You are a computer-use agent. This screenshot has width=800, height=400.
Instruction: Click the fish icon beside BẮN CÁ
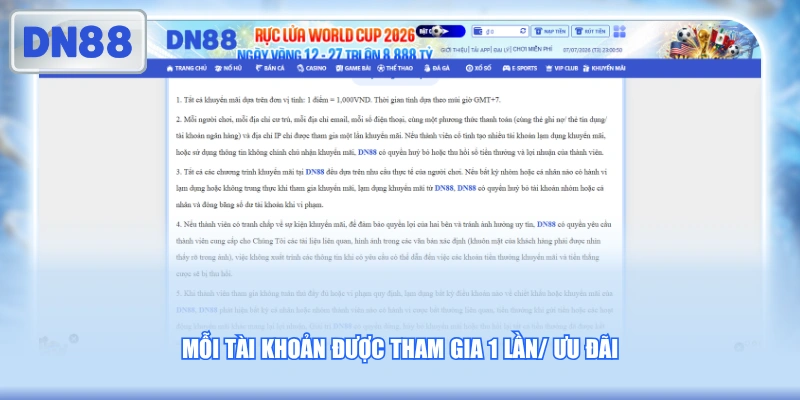tap(259, 68)
